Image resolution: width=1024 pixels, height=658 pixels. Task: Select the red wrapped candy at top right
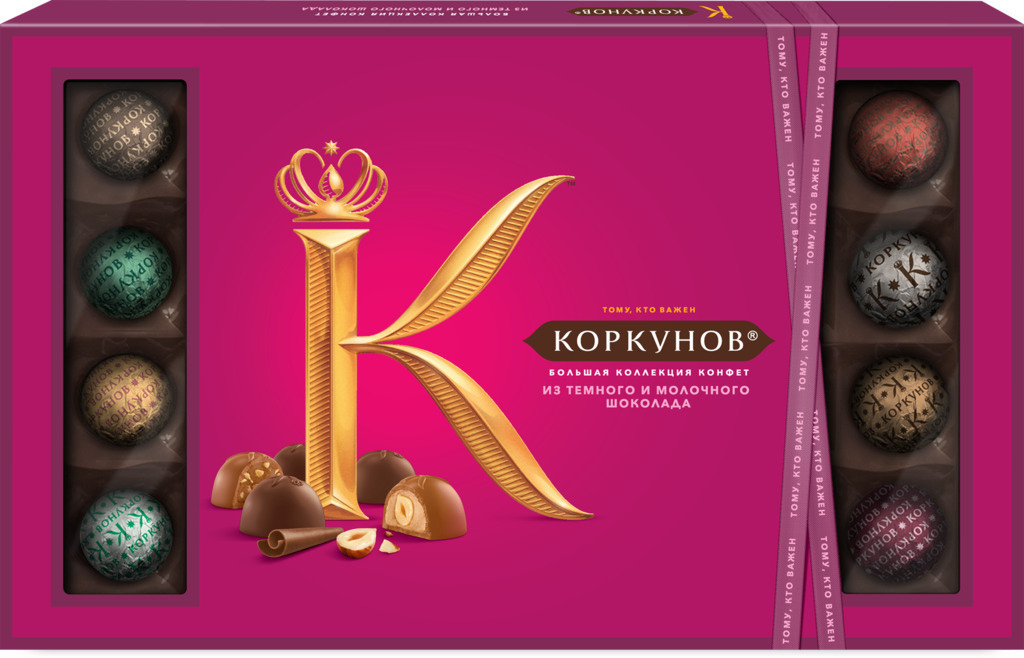coord(897,138)
